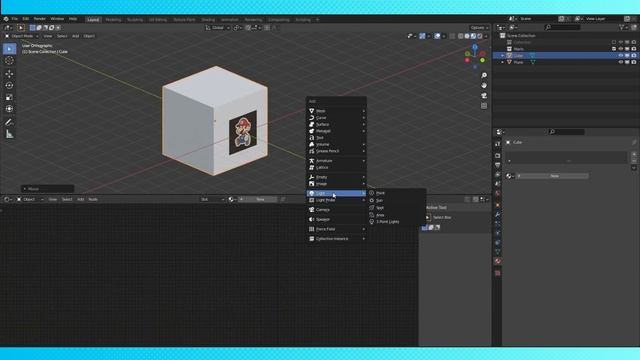
Task: Open the Scene properties tab
Action: click(498, 184)
